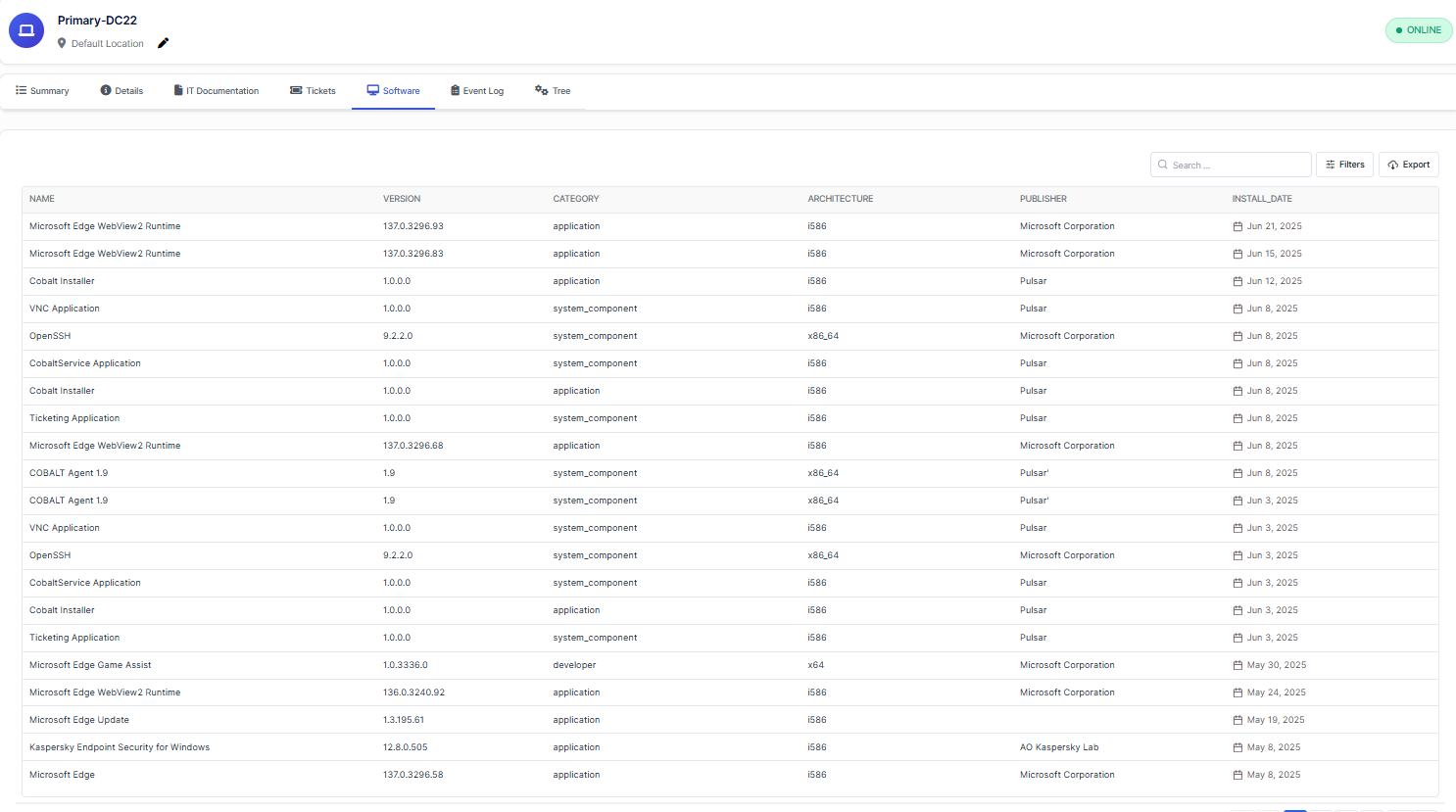1456x812 pixels.
Task: Click calendar icon beside May 24, 2025
Action: pos(1238,693)
